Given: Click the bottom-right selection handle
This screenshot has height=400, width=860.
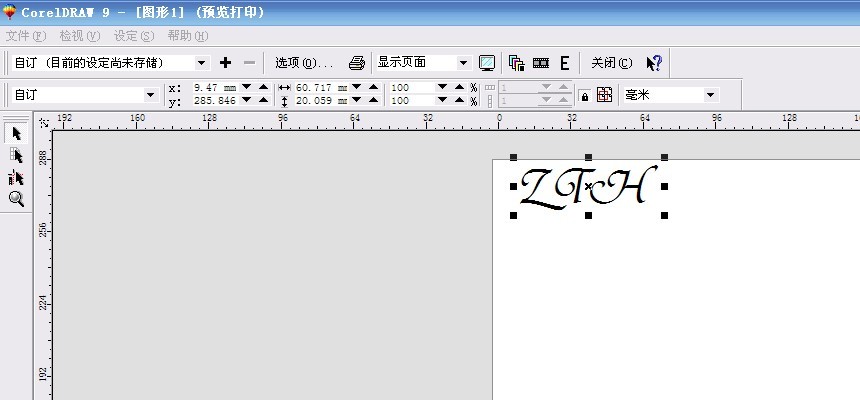Looking at the screenshot, I should tap(664, 216).
